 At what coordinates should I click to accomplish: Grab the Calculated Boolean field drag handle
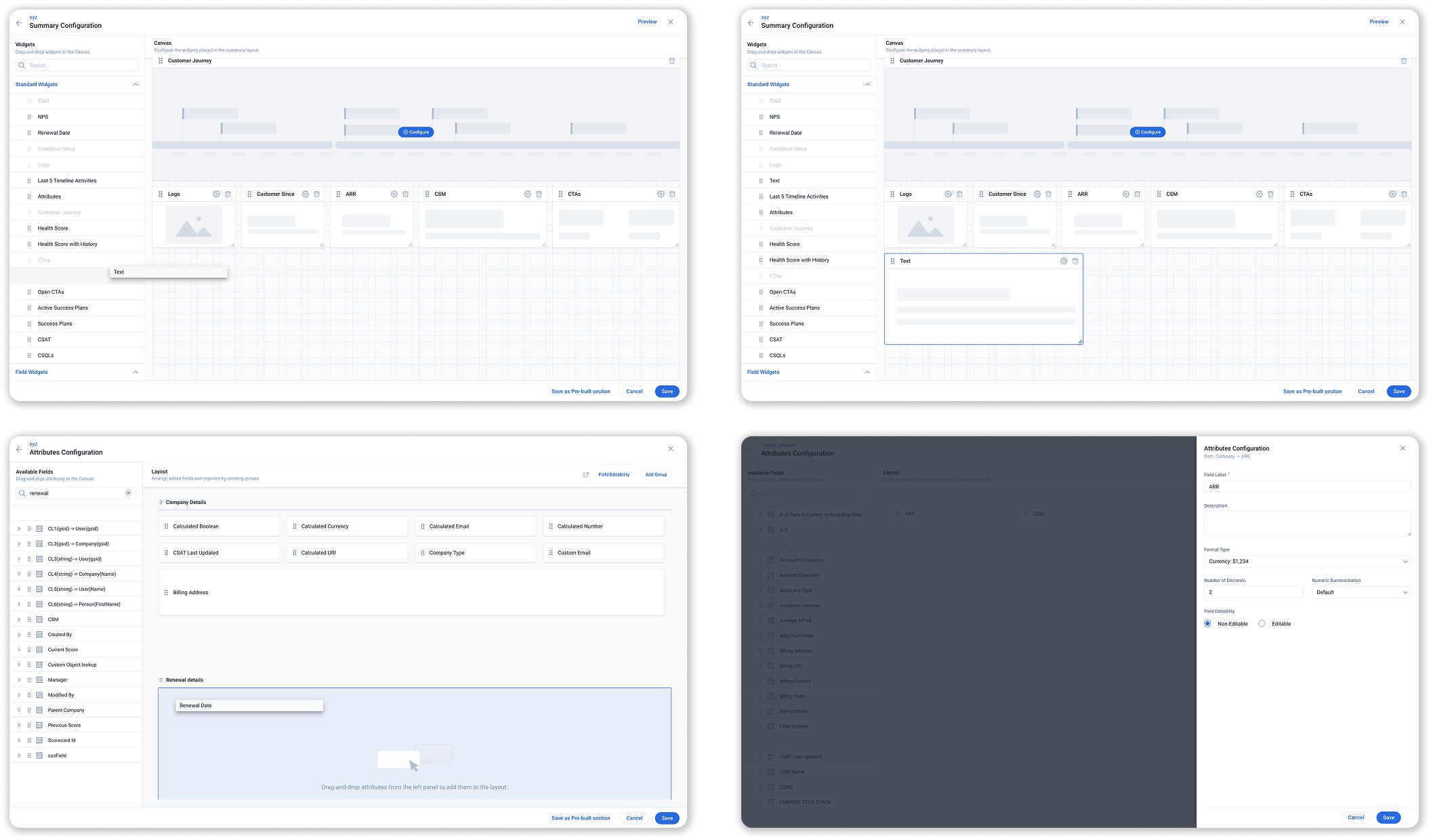[x=167, y=526]
